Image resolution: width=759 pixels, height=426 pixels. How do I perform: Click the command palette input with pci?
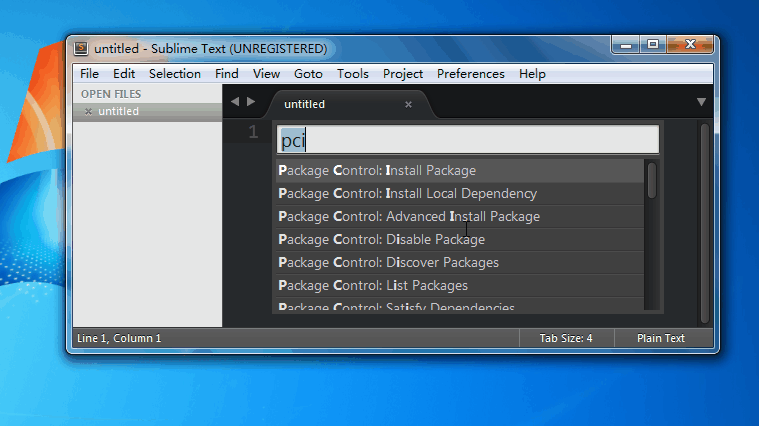tap(468, 140)
